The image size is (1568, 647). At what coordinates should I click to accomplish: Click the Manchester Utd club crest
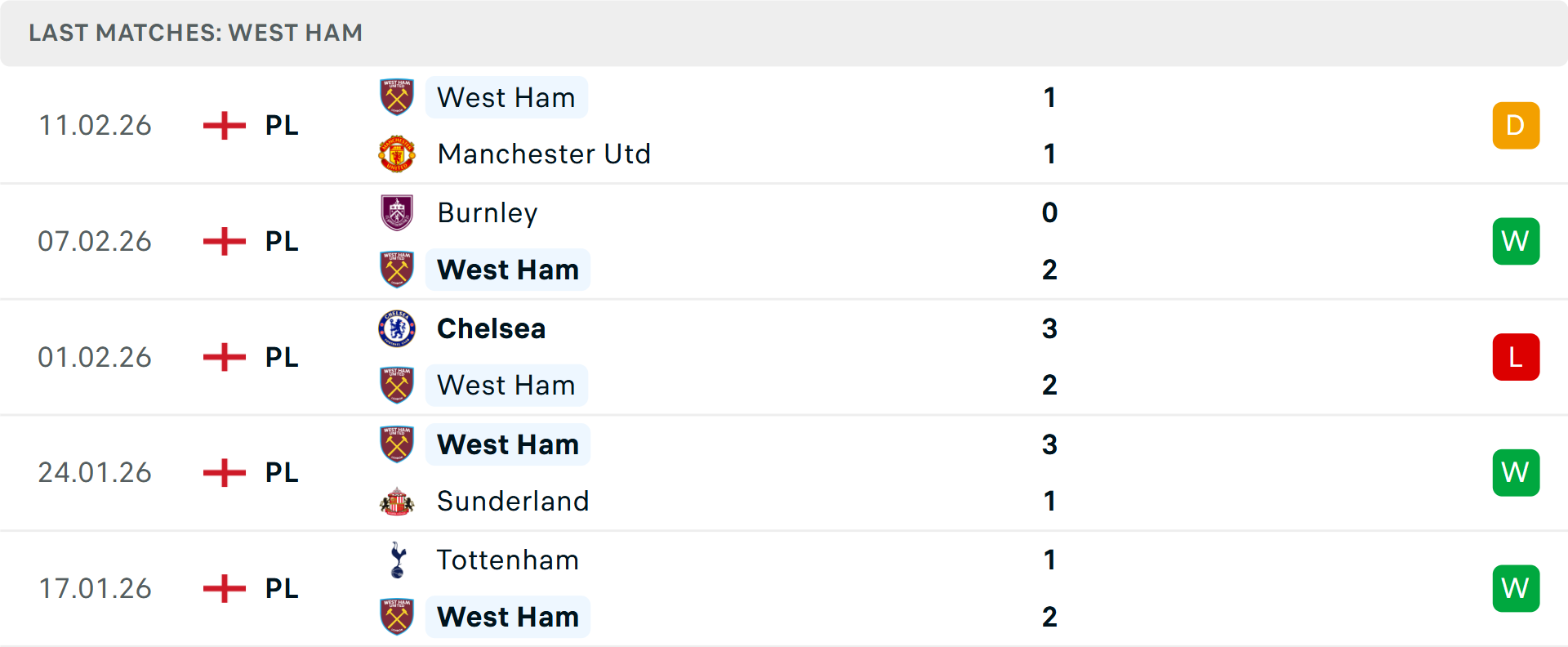pos(397,153)
